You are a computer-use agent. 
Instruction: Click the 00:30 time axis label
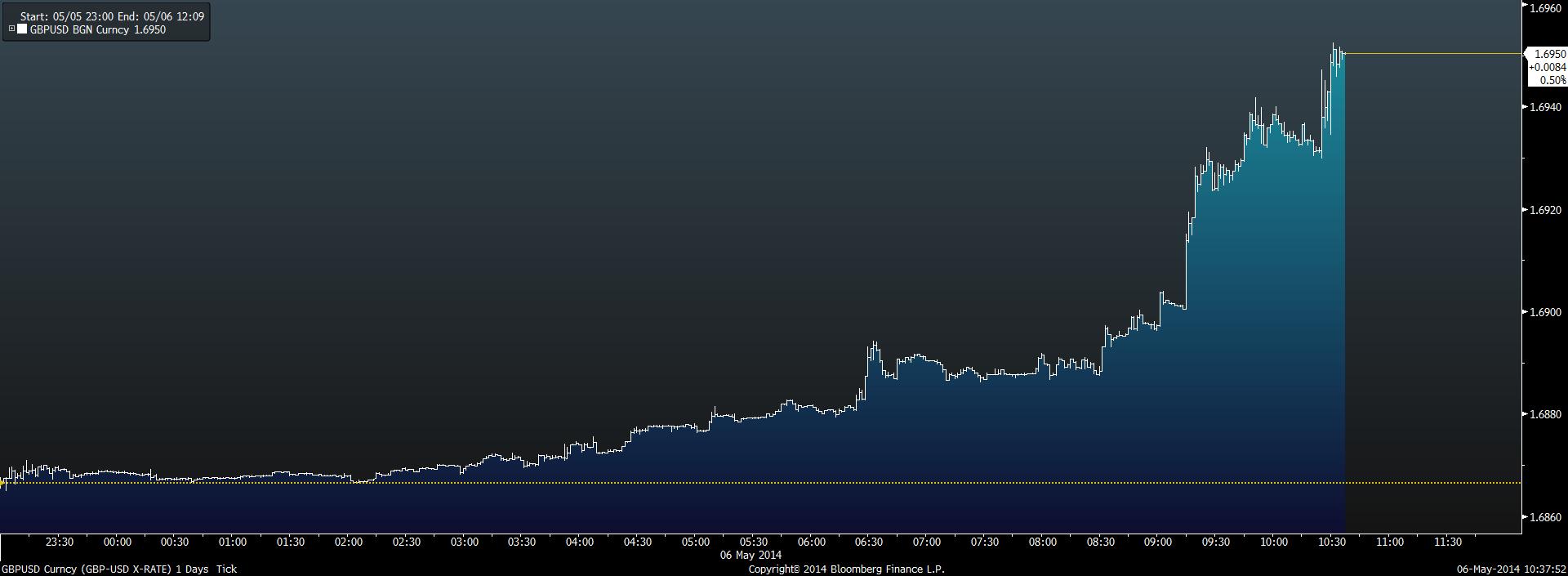pyautogui.click(x=175, y=542)
